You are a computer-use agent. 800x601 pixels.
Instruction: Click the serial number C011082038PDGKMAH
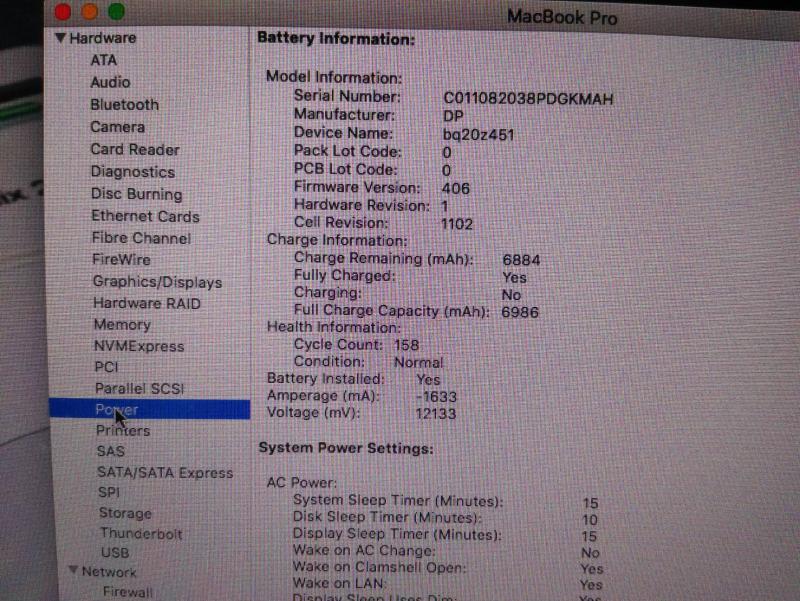pyautogui.click(x=529, y=98)
